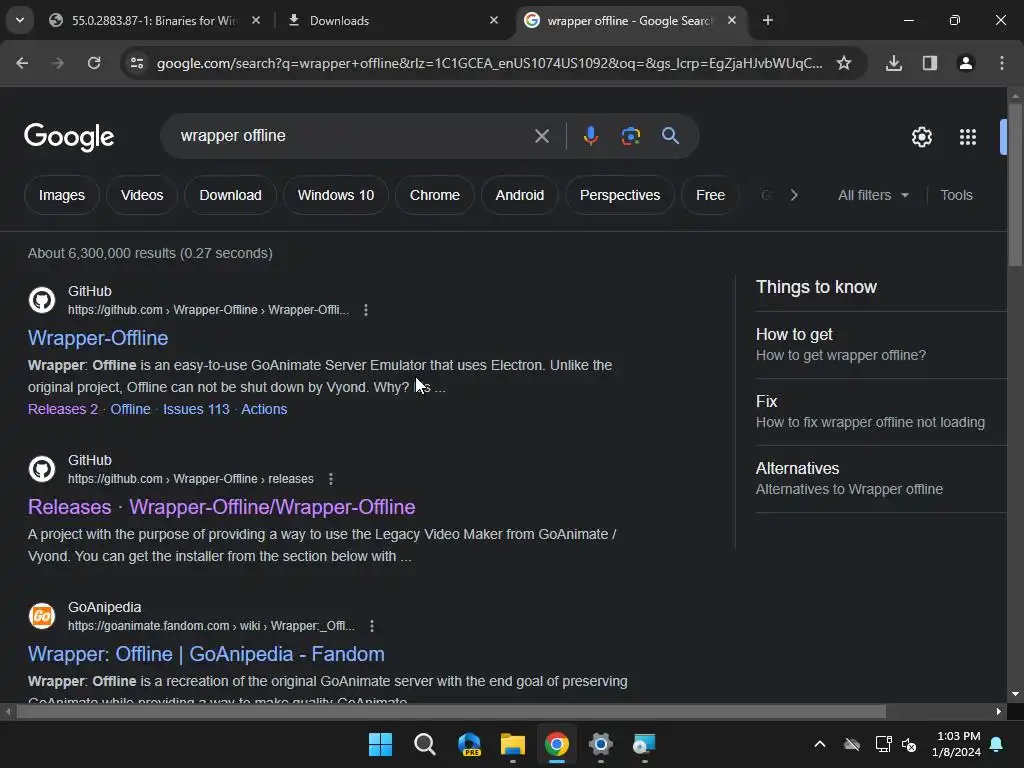Filter results by Images
The width and height of the screenshot is (1024, 768).
click(61, 195)
